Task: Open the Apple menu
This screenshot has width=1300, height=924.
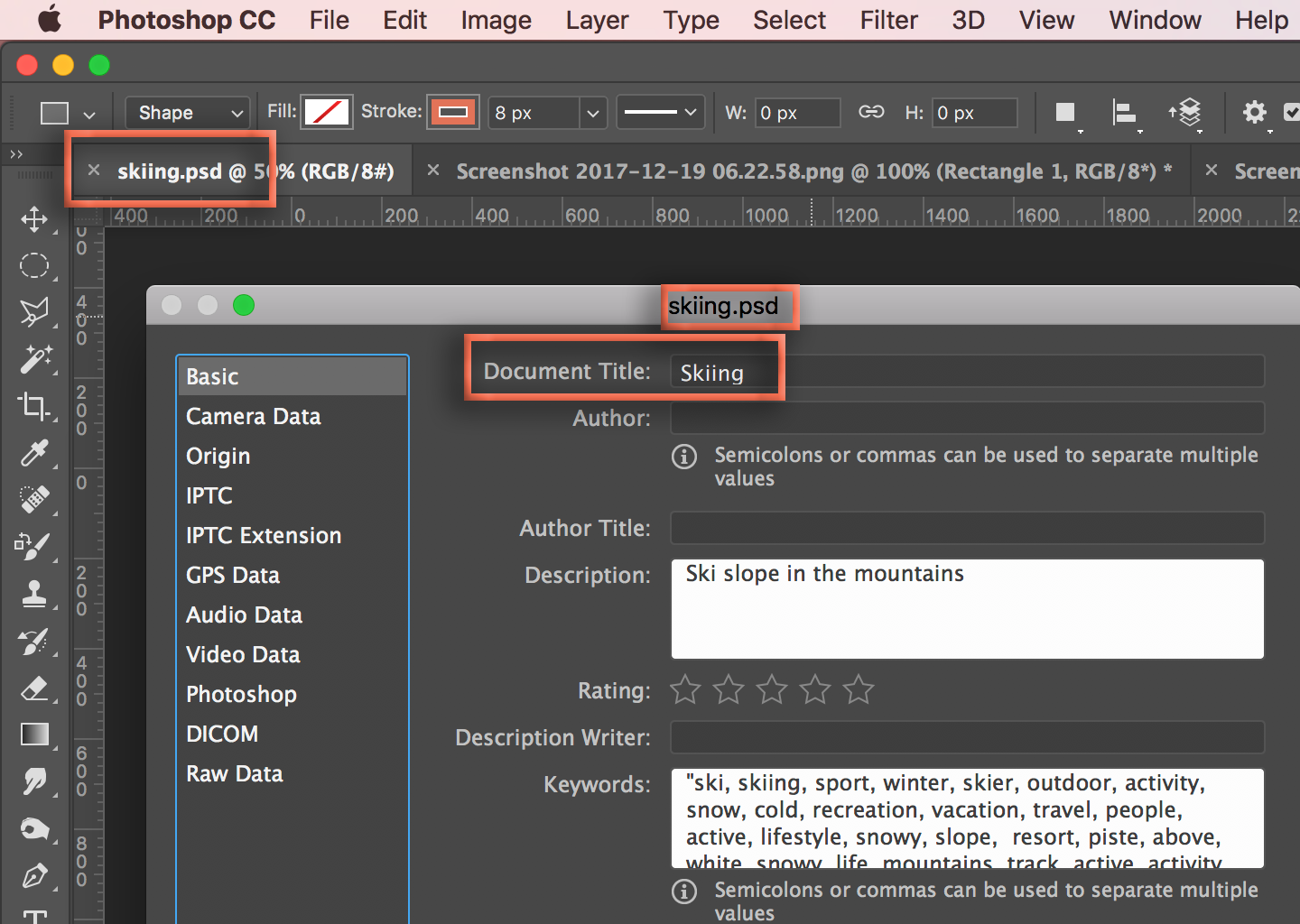Action: pyautogui.click(x=50, y=19)
